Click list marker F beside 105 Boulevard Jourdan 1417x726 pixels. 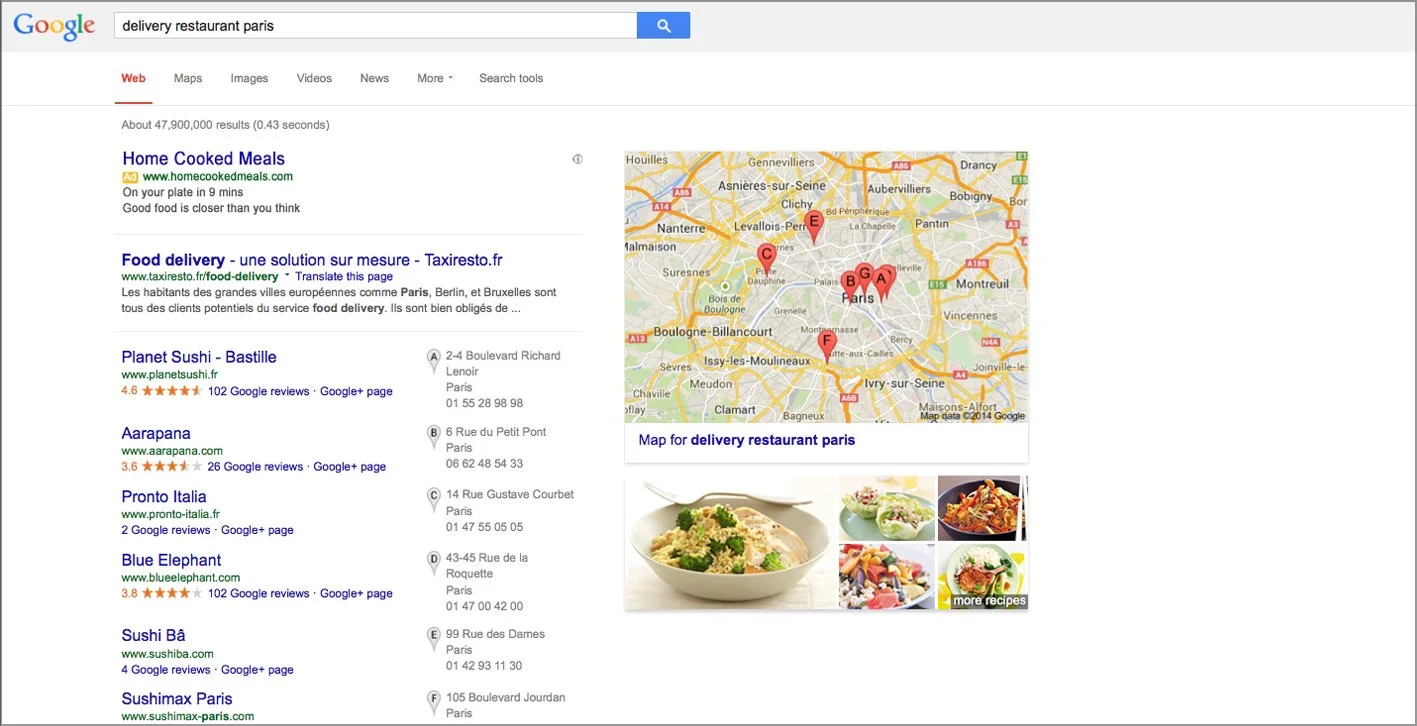[x=434, y=702]
